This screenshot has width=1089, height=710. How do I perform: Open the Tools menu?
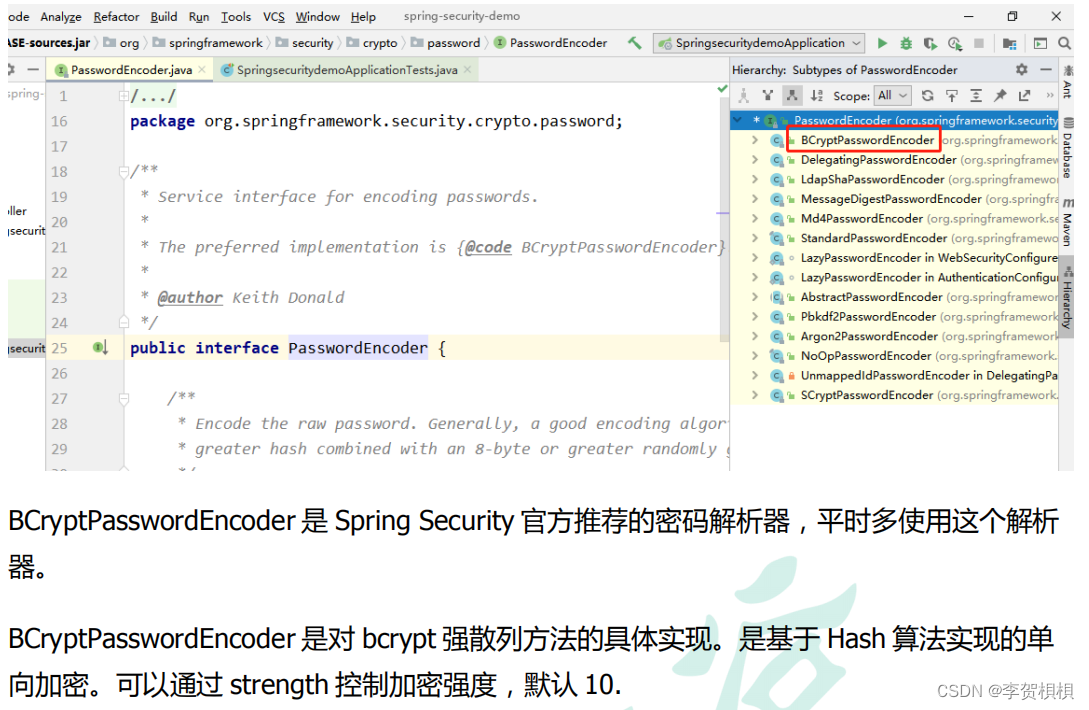click(236, 17)
